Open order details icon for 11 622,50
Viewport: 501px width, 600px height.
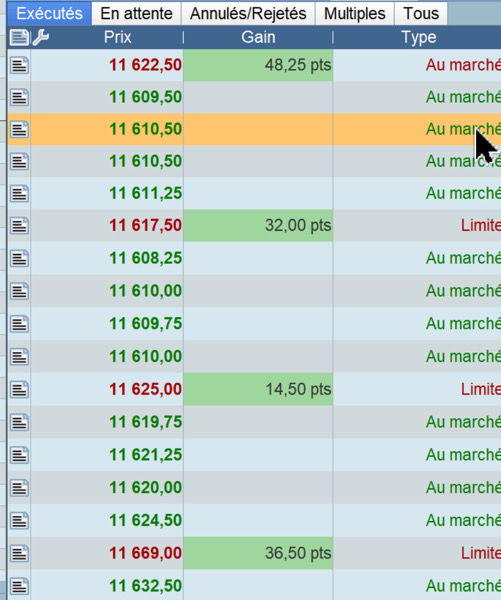tap(19, 65)
